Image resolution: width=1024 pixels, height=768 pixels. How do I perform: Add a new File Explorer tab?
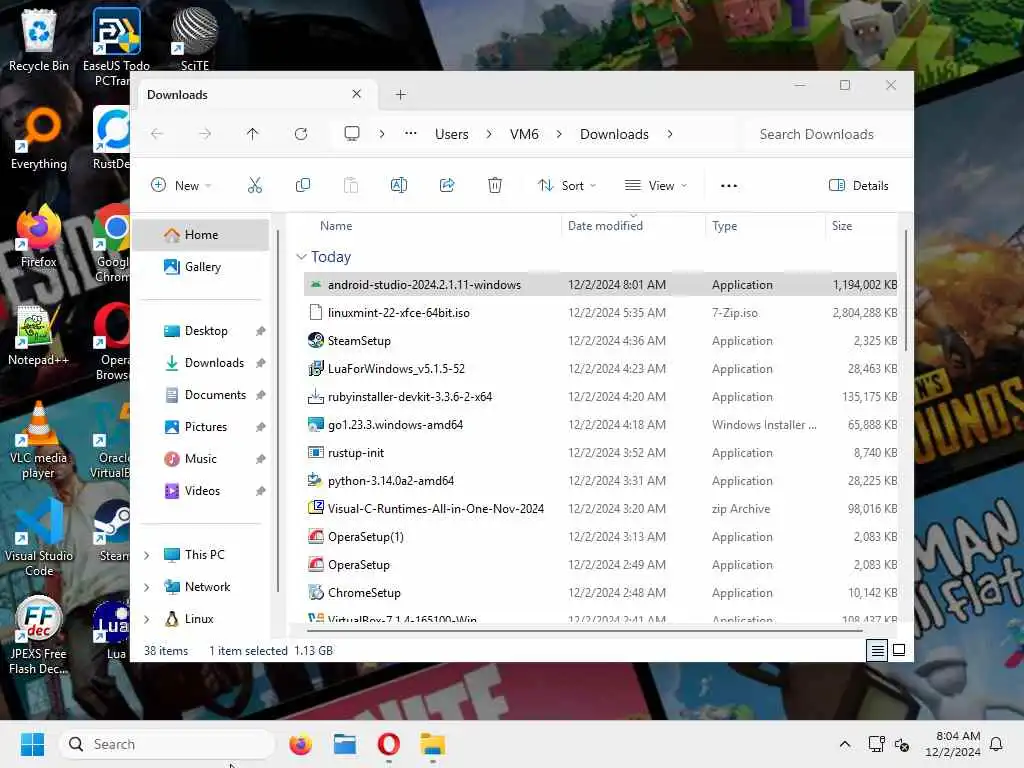pos(401,95)
